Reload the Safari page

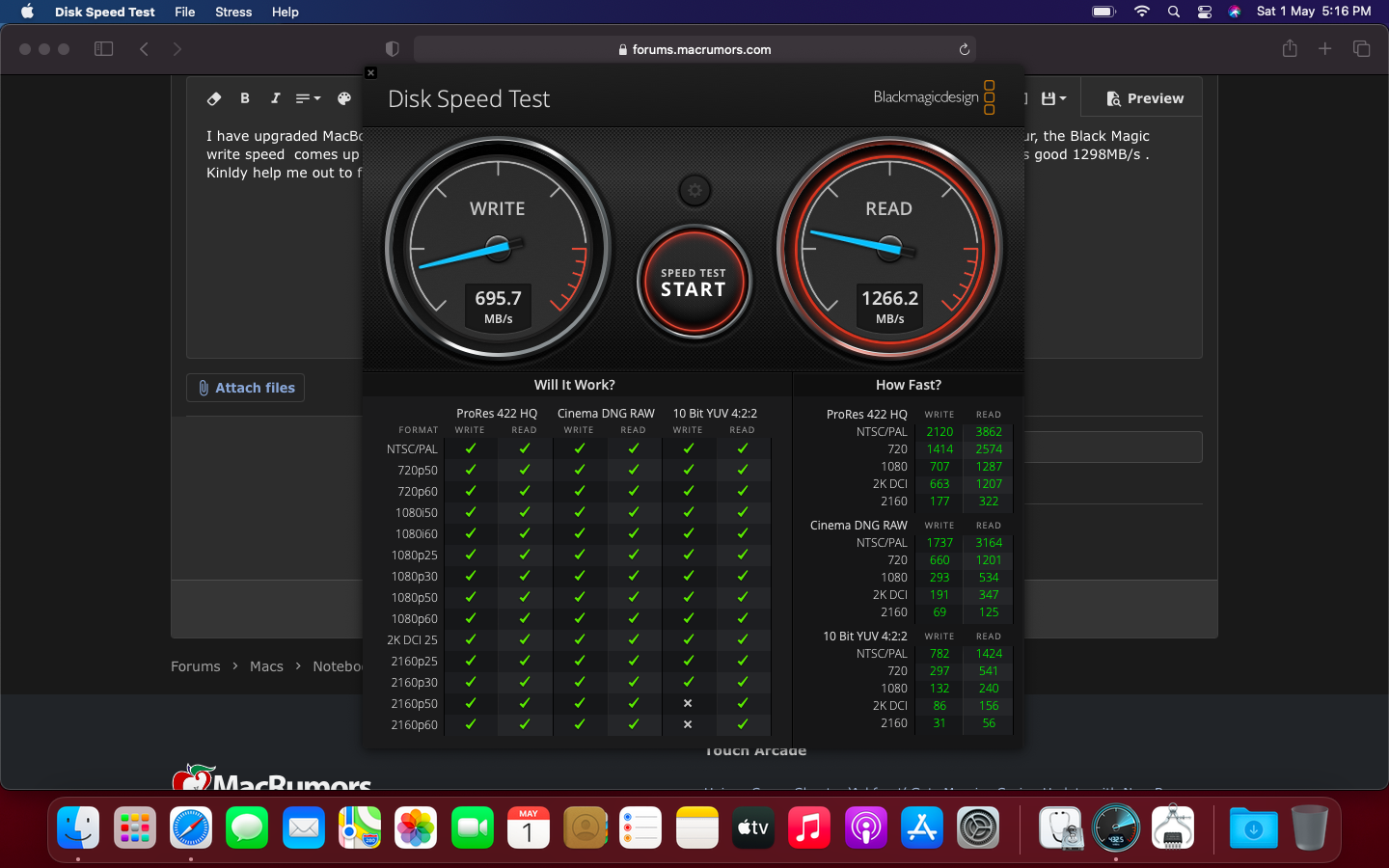(x=964, y=49)
